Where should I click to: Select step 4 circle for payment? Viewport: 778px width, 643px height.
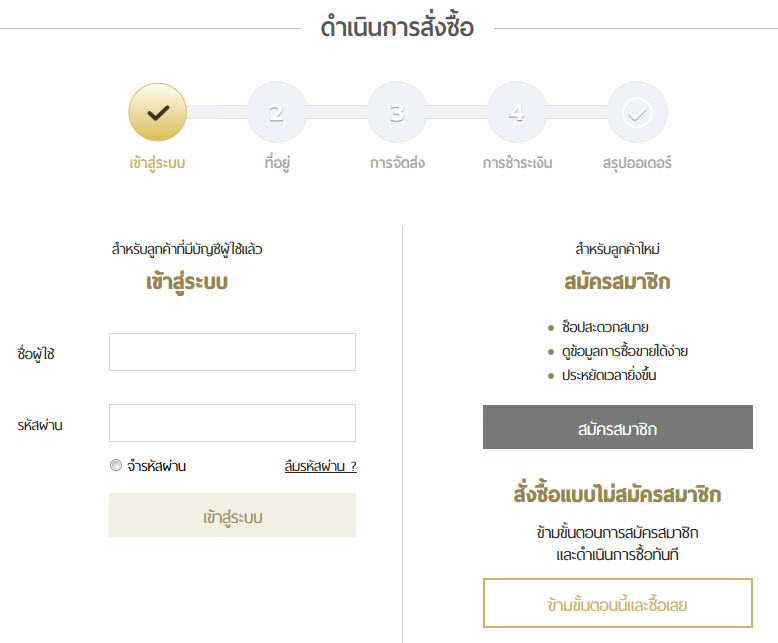coord(517,112)
